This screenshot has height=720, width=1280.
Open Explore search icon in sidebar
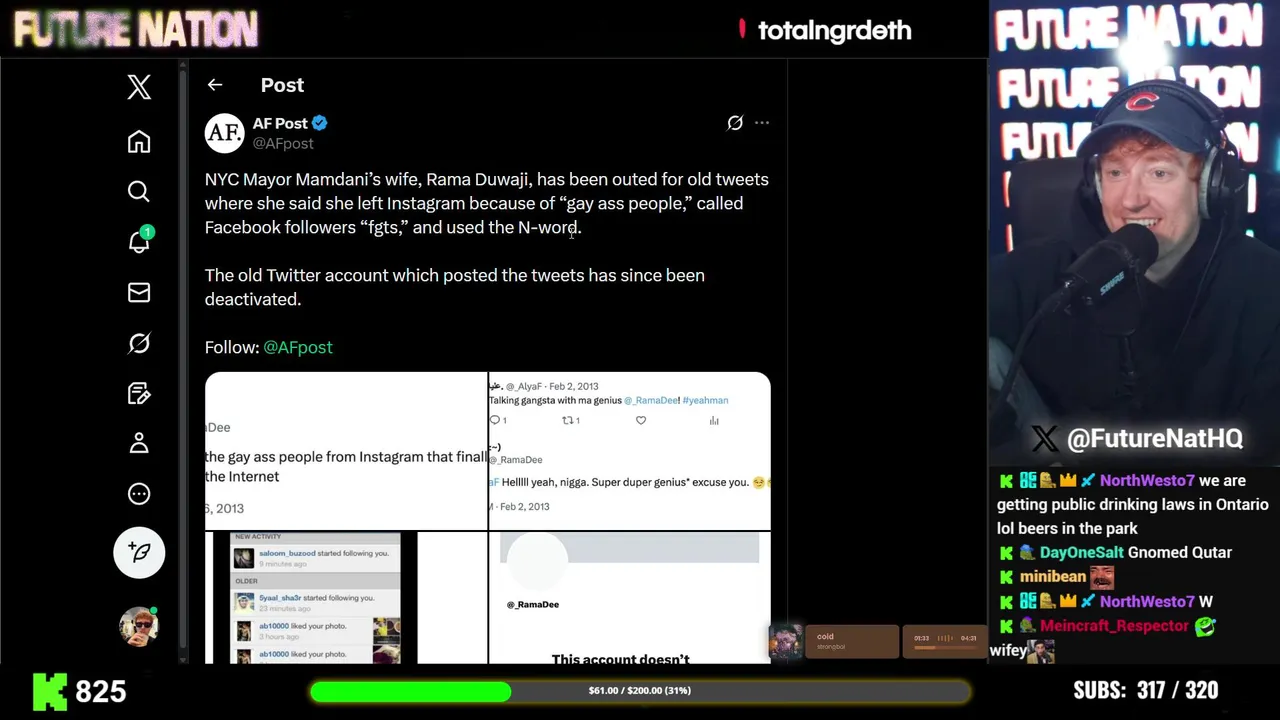tap(139, 191)
